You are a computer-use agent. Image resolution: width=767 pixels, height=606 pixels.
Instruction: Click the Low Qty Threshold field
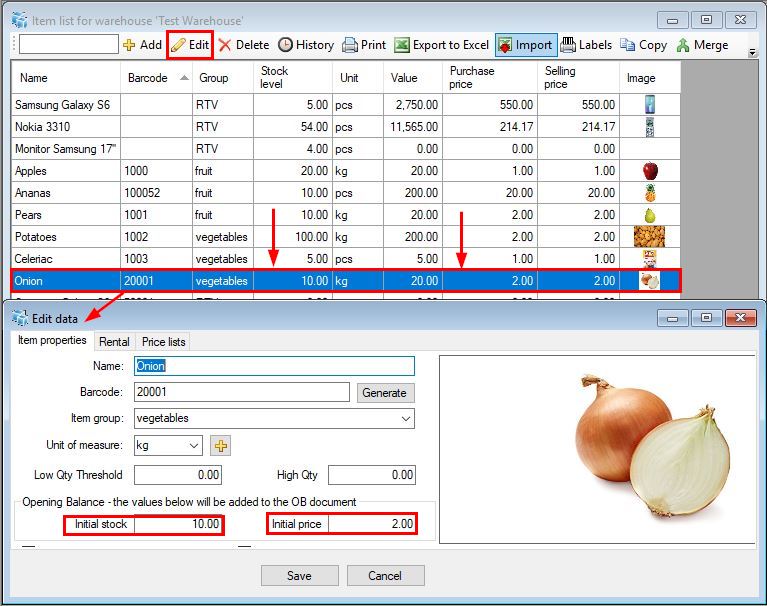[x=178, y=475]
